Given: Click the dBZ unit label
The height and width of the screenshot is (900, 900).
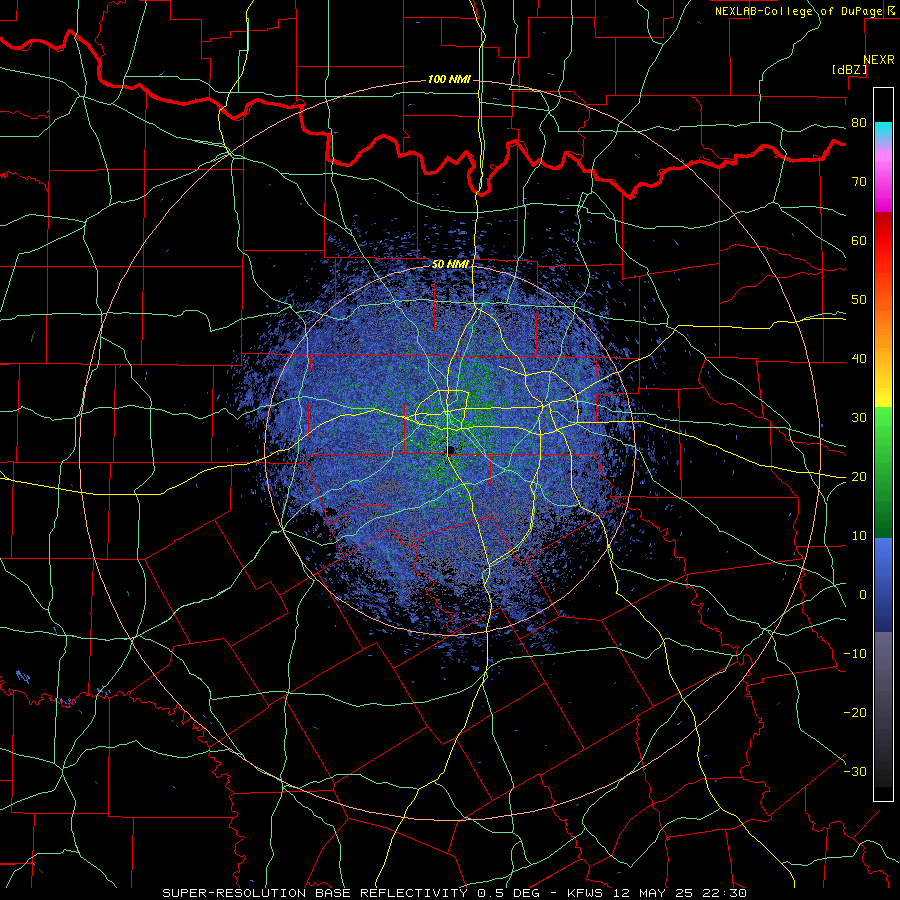Looking at the screenshot, I should click(849, 69).
